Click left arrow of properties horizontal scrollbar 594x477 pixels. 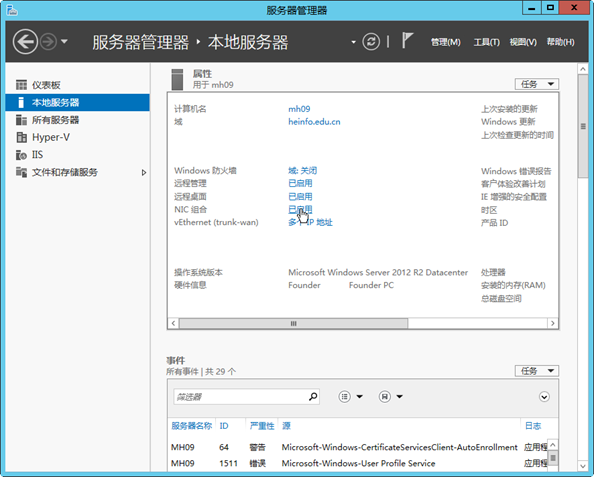173,323
